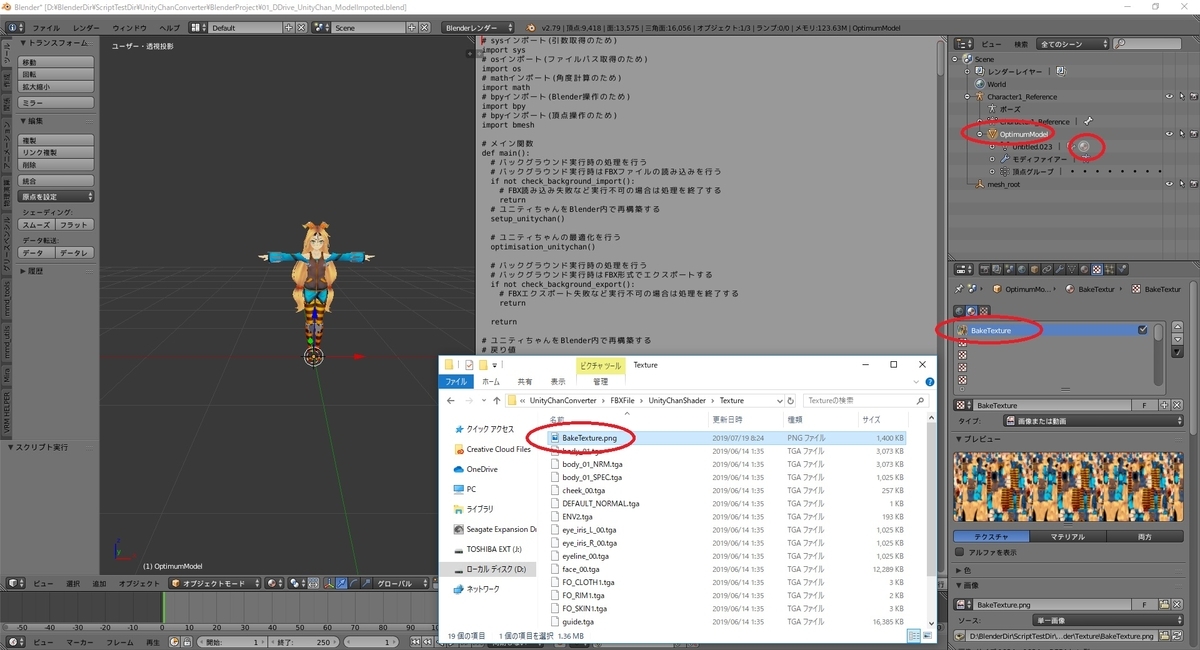Expand モディファイアー node in outliner
Viewport: 1200px width, 650px height.
[x=992, y=159]
